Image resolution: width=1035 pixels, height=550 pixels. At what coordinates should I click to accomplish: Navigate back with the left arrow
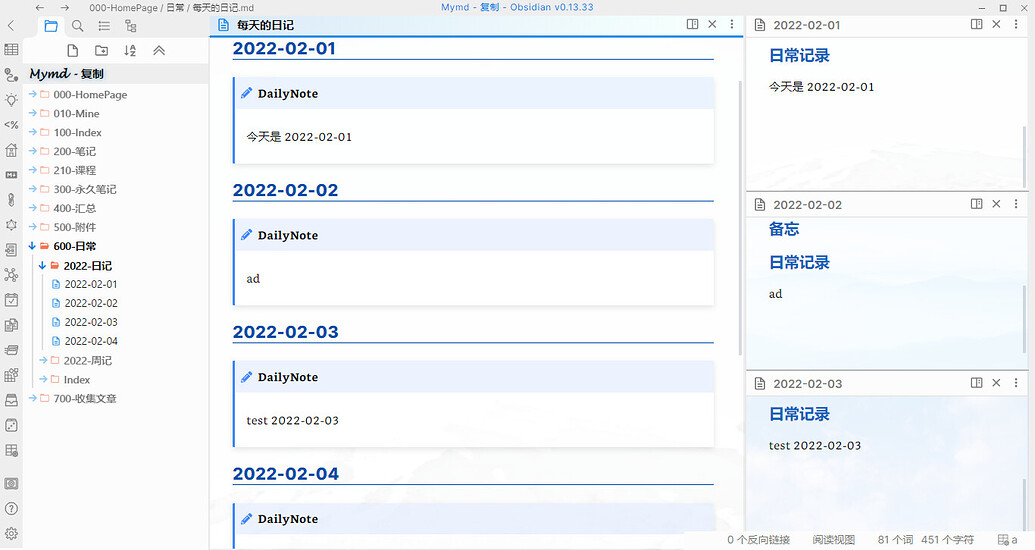point(40,7)
